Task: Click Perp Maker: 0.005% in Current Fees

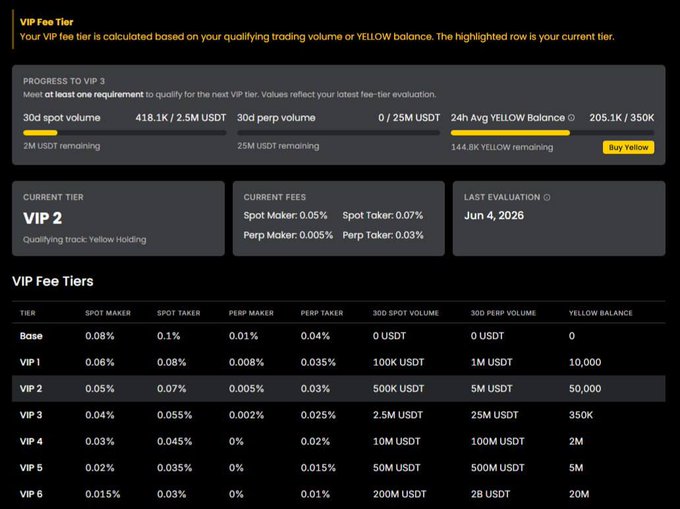Action: pyautogui.click(x=288, y=235)
